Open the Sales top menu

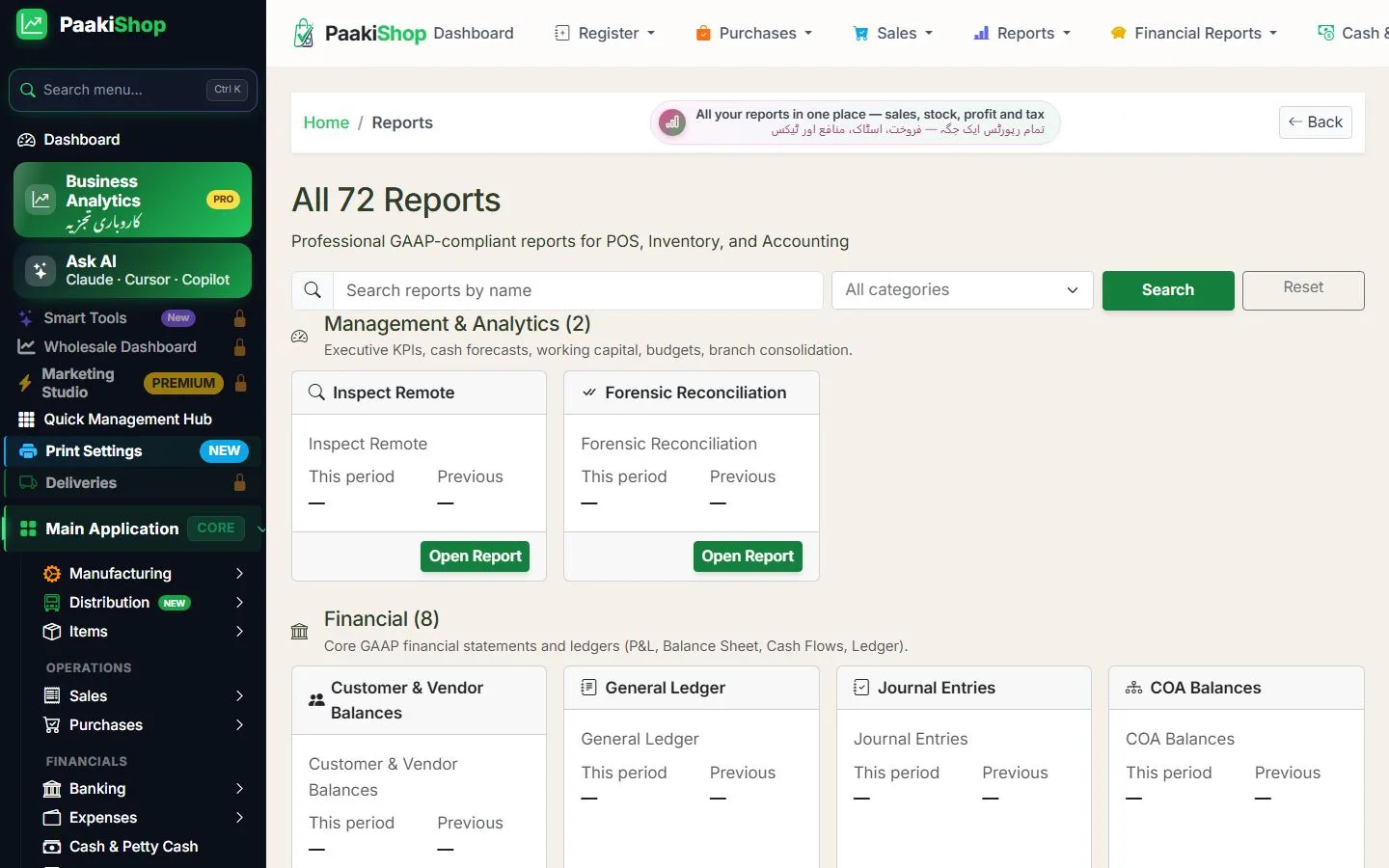892,33
